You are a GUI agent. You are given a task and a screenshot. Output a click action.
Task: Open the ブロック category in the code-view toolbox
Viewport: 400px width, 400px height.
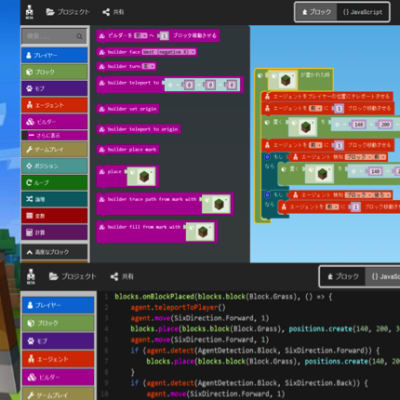pyautogui.click(x=58, y=323)
